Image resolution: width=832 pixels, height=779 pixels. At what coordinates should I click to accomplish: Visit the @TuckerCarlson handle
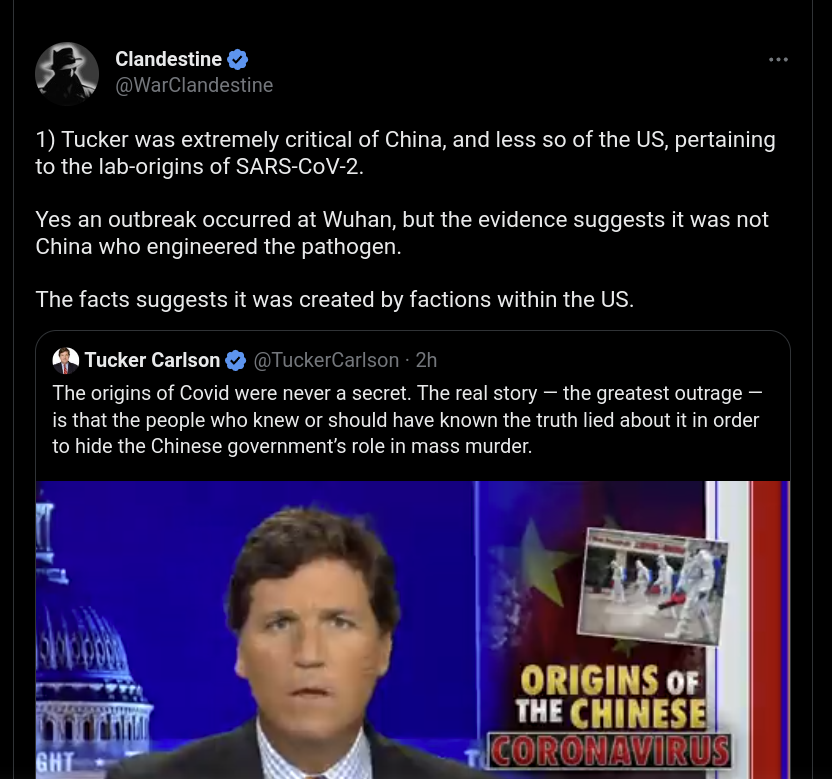(326, 360)
